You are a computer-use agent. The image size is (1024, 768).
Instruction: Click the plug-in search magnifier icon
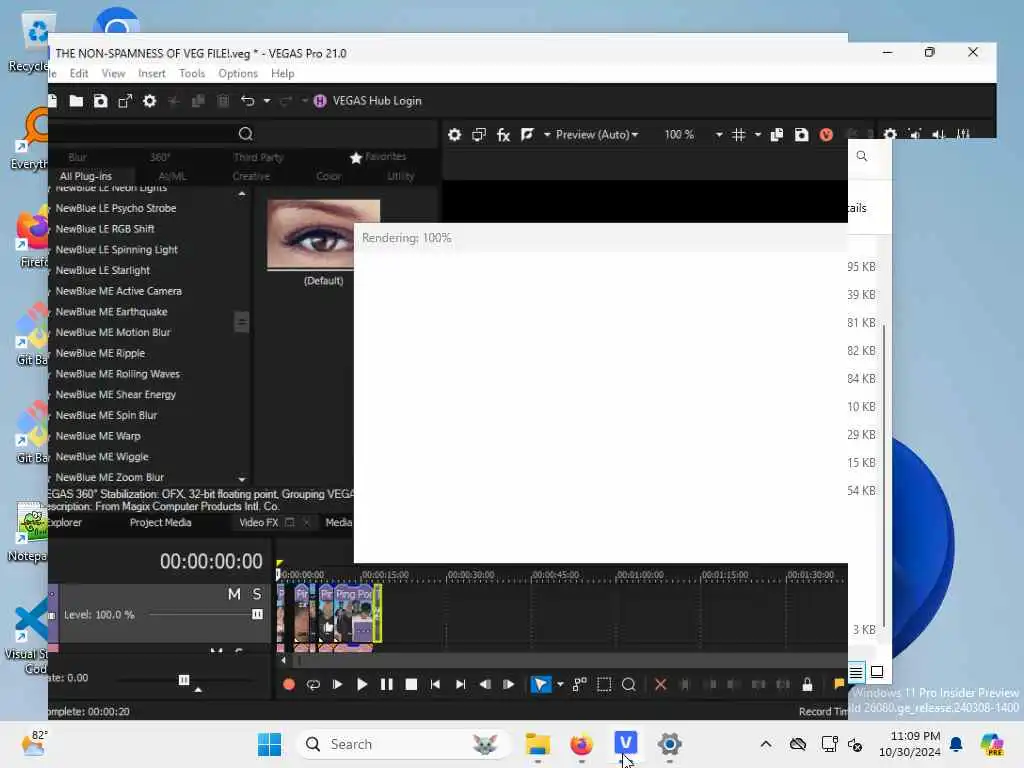pos(246,134)
